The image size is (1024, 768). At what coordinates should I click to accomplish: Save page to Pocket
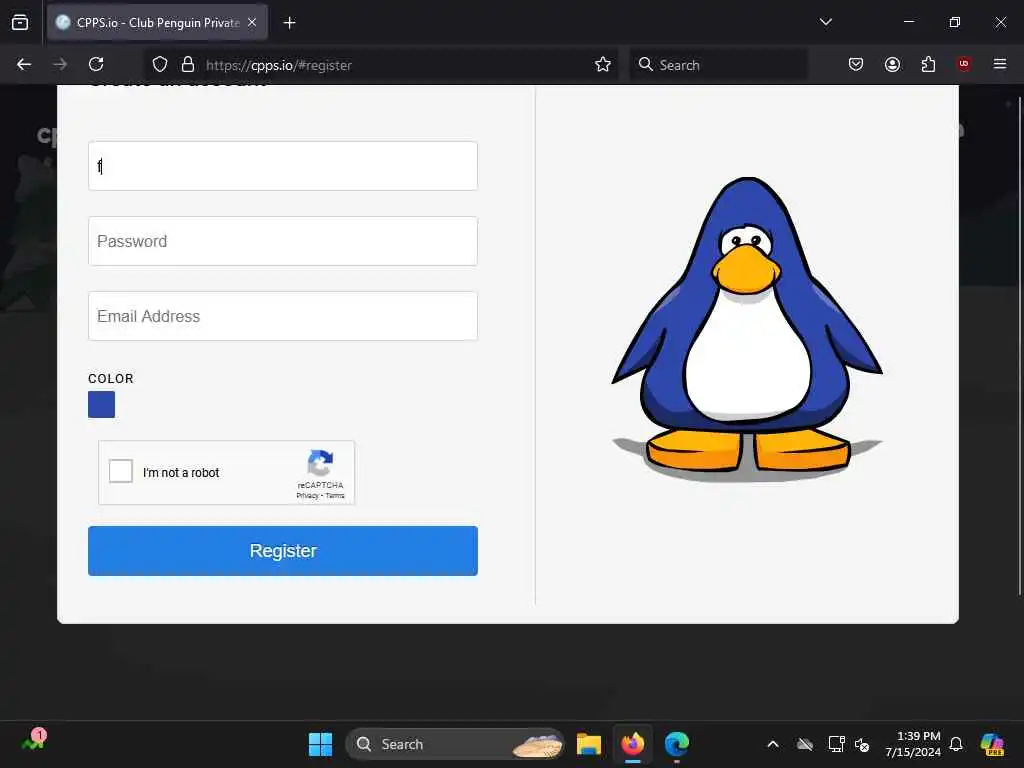point(856,64)
